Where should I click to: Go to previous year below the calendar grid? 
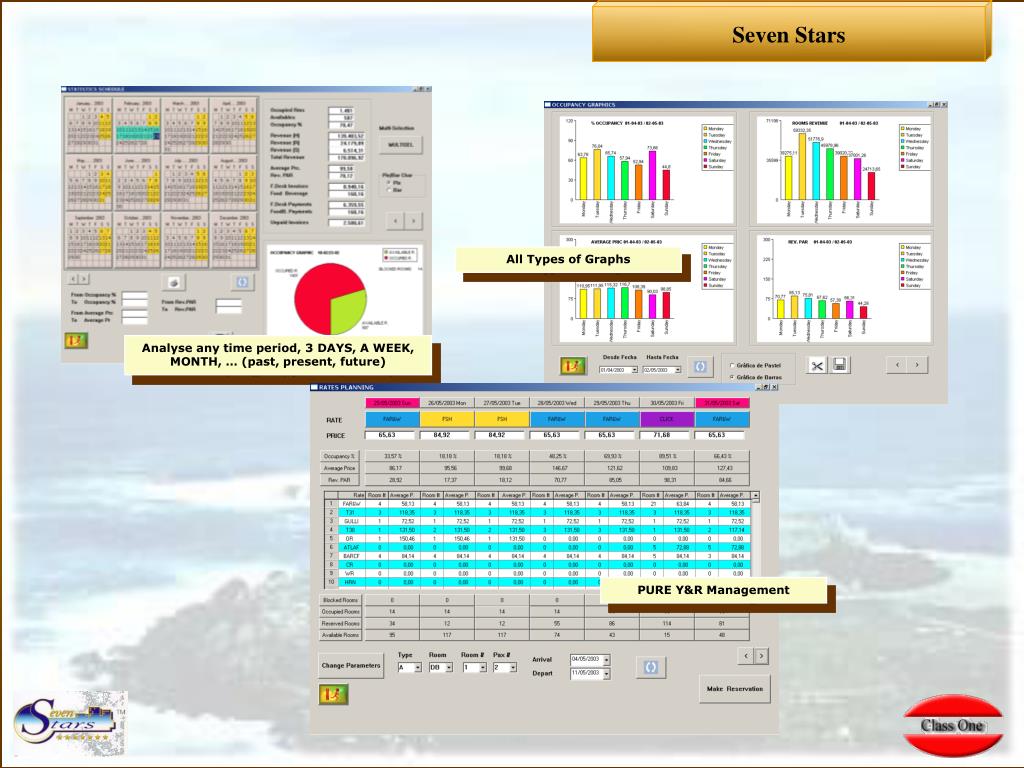[73, 279]
